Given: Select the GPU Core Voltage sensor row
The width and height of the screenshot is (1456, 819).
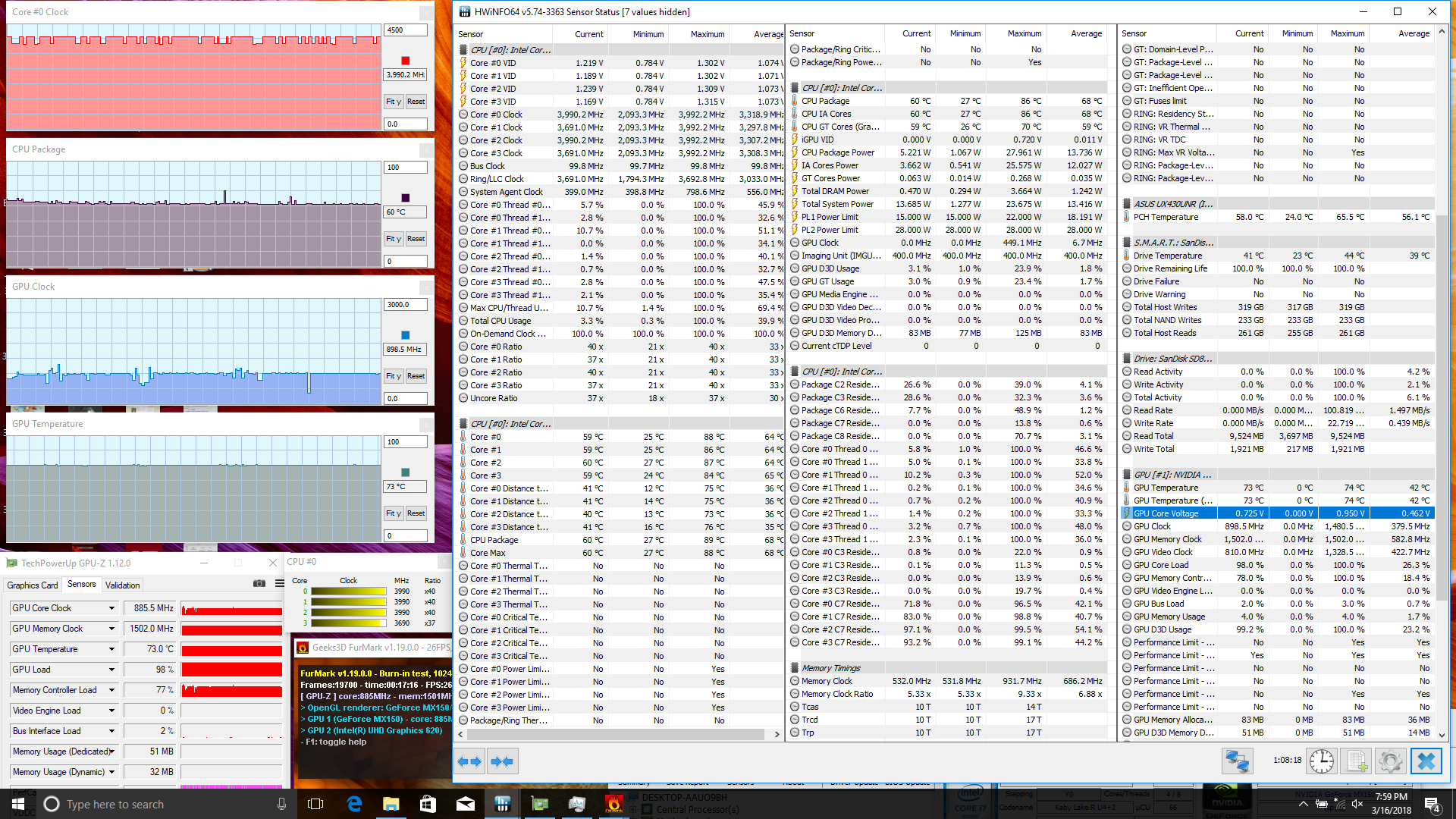Looking at the screenshot, I should tap(1166, 513).
